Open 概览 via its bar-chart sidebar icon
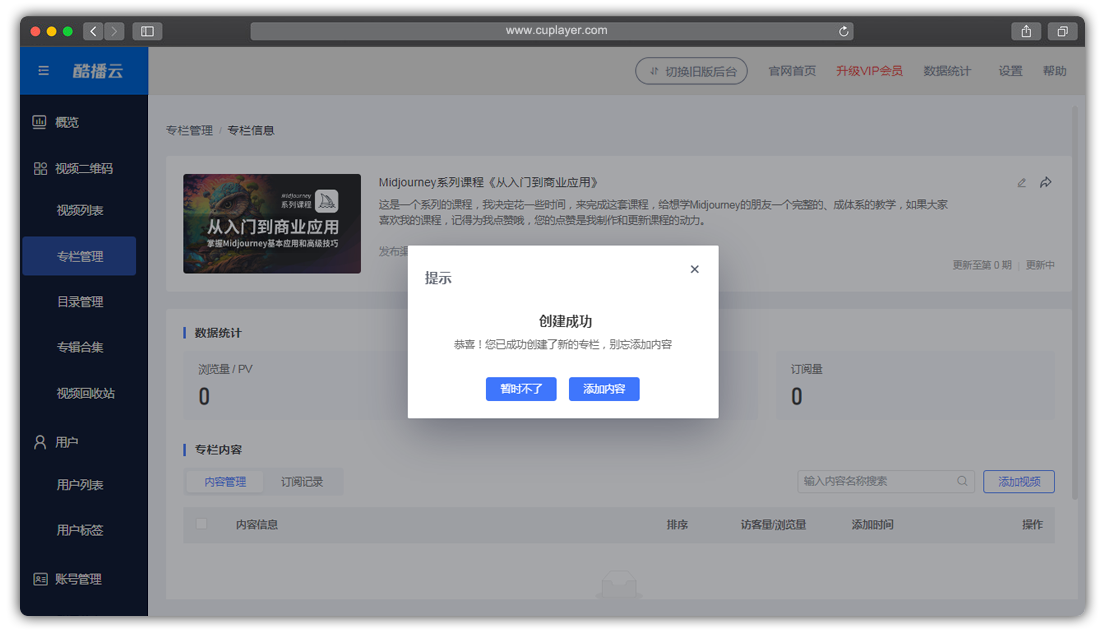 pos(37,122)
